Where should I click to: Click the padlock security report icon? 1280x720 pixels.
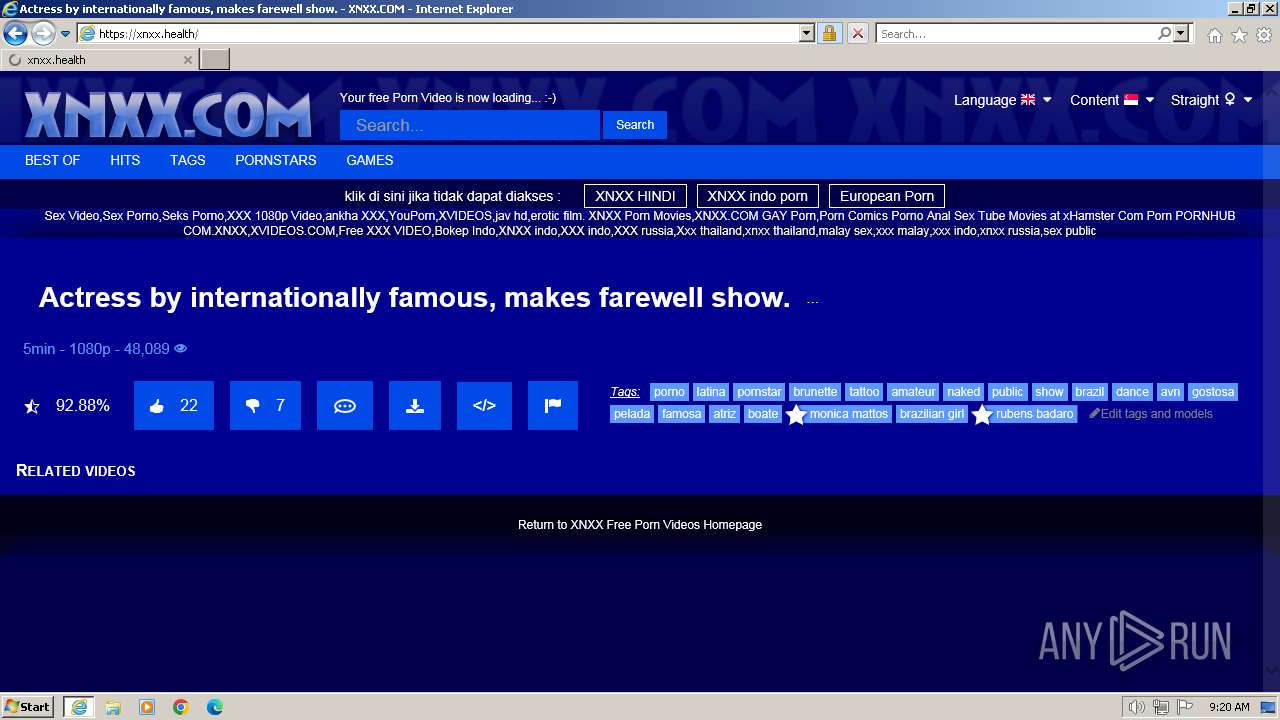pyautogui.click(x=829, y=34)
